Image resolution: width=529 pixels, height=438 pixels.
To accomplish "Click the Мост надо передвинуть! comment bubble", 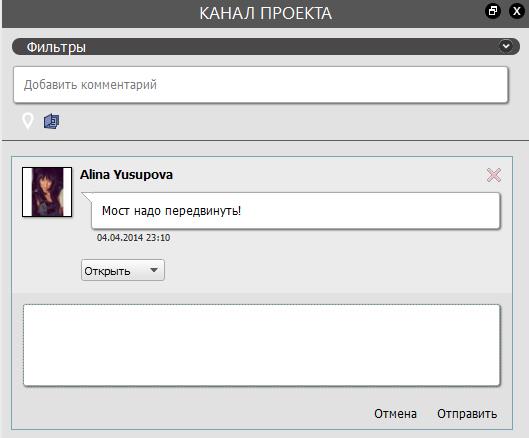I will click(296, 211).
